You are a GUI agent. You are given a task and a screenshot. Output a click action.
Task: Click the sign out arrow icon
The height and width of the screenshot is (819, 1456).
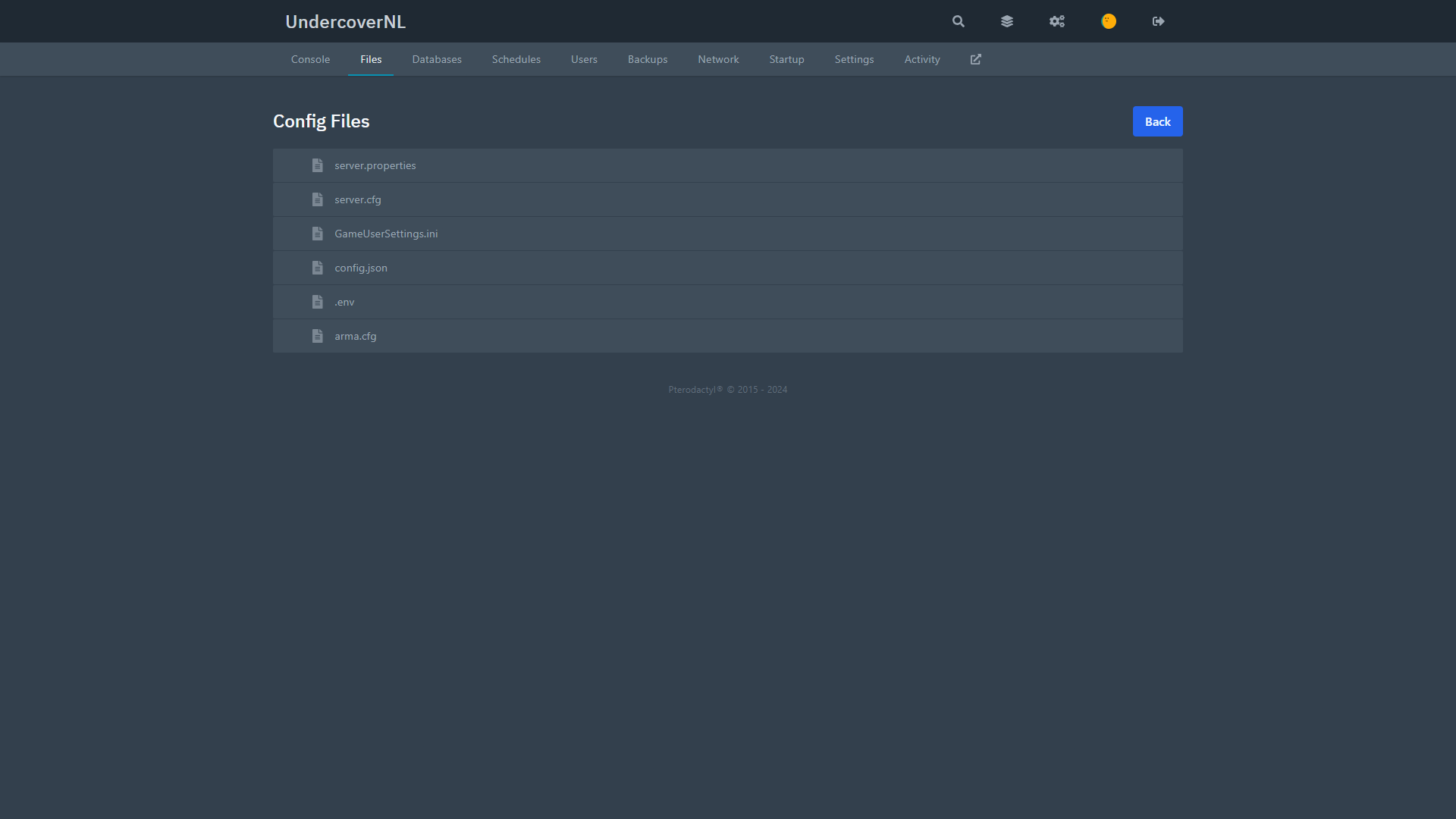[1158, 21]
